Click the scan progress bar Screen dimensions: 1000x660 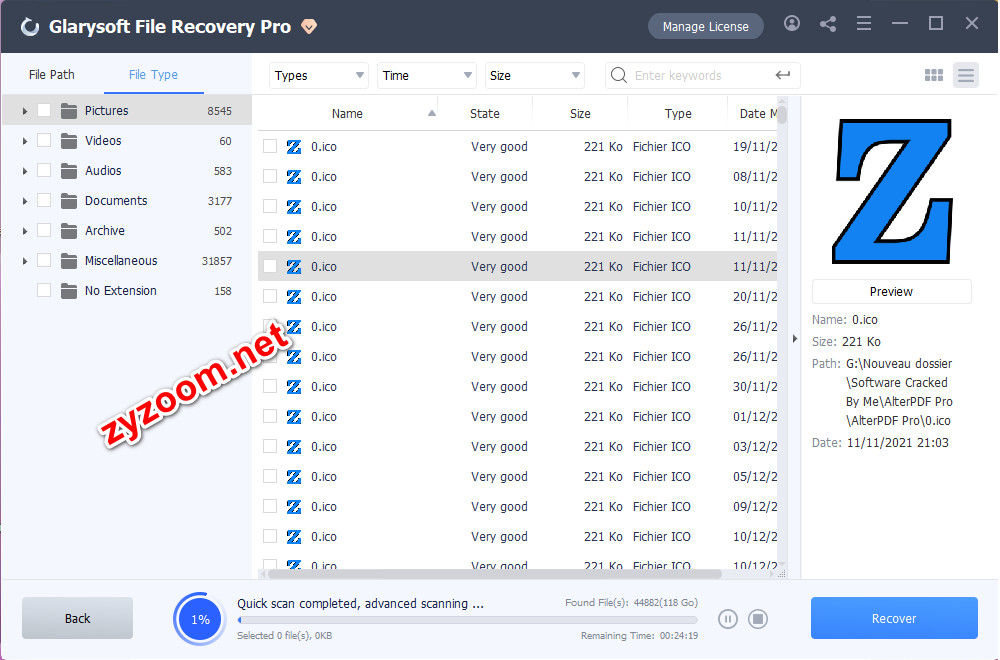pos(467,620)
